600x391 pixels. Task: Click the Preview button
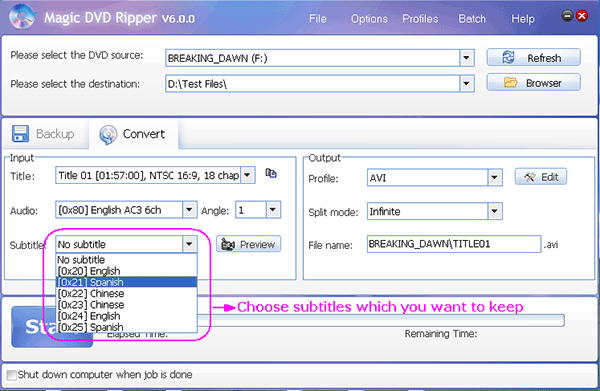click(248, 244)
